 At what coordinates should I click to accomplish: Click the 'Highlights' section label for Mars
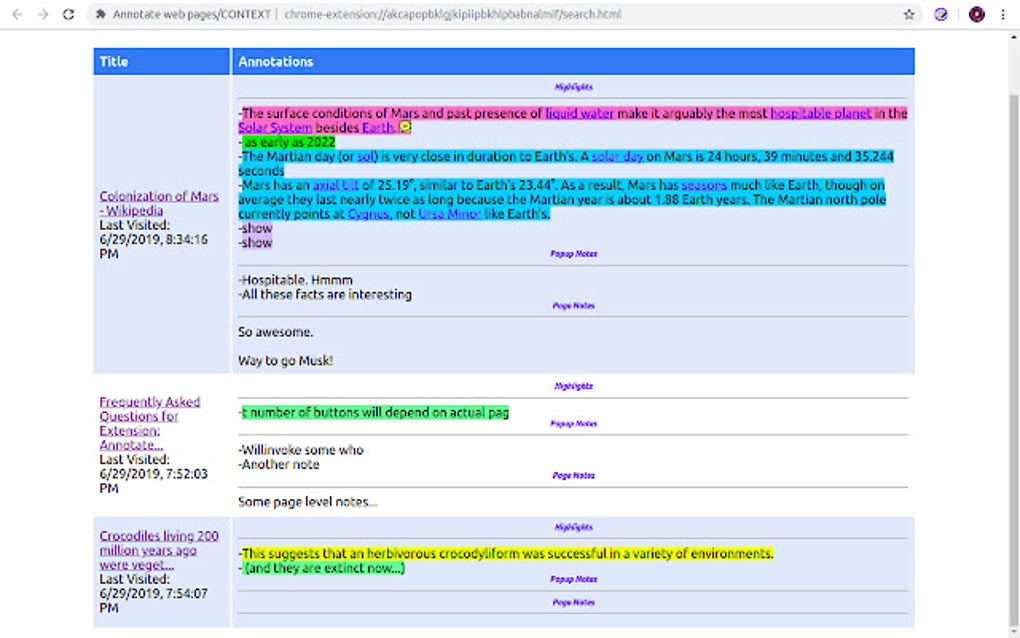572,87
